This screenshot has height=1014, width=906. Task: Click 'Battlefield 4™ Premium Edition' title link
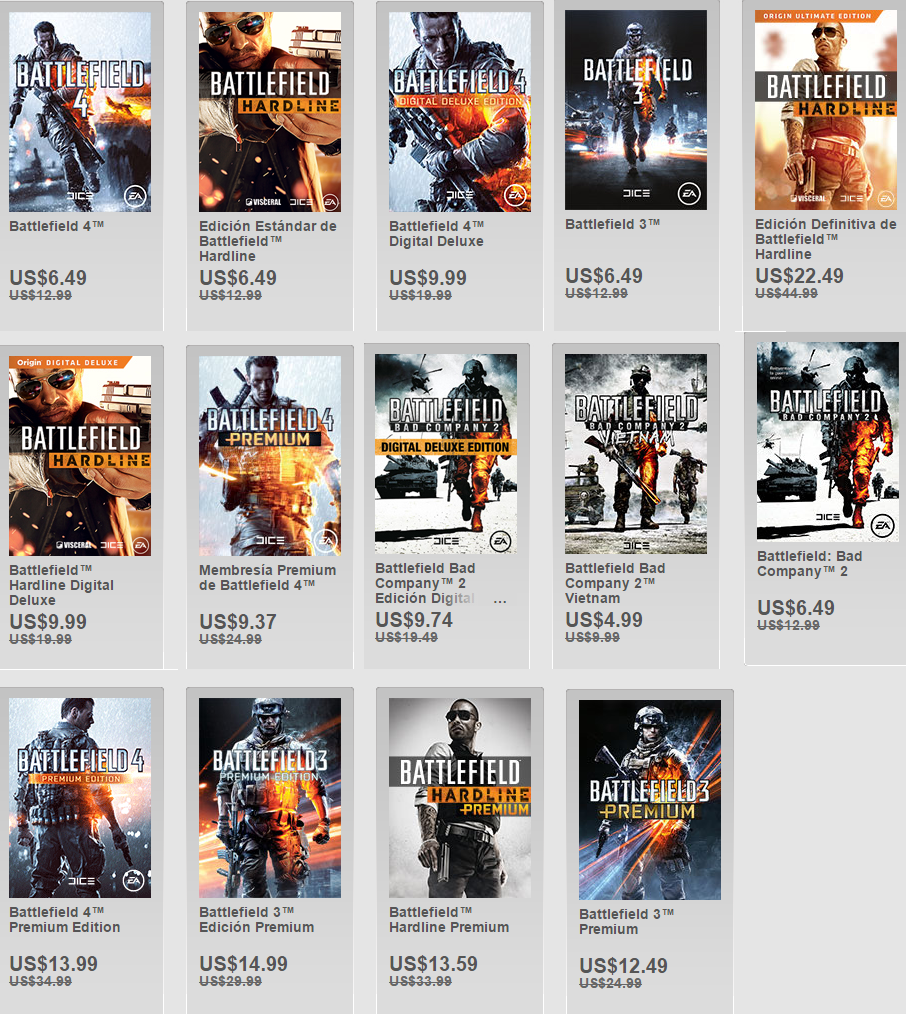pyautogui.click(x=65, y=920)
